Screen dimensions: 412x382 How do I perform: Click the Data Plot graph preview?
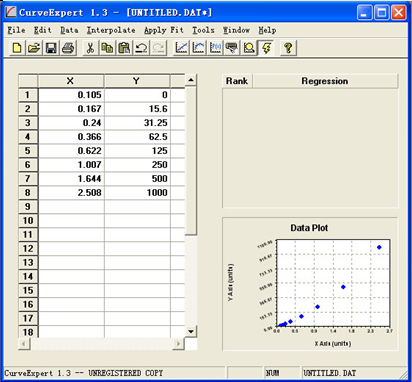pos(310,284)
